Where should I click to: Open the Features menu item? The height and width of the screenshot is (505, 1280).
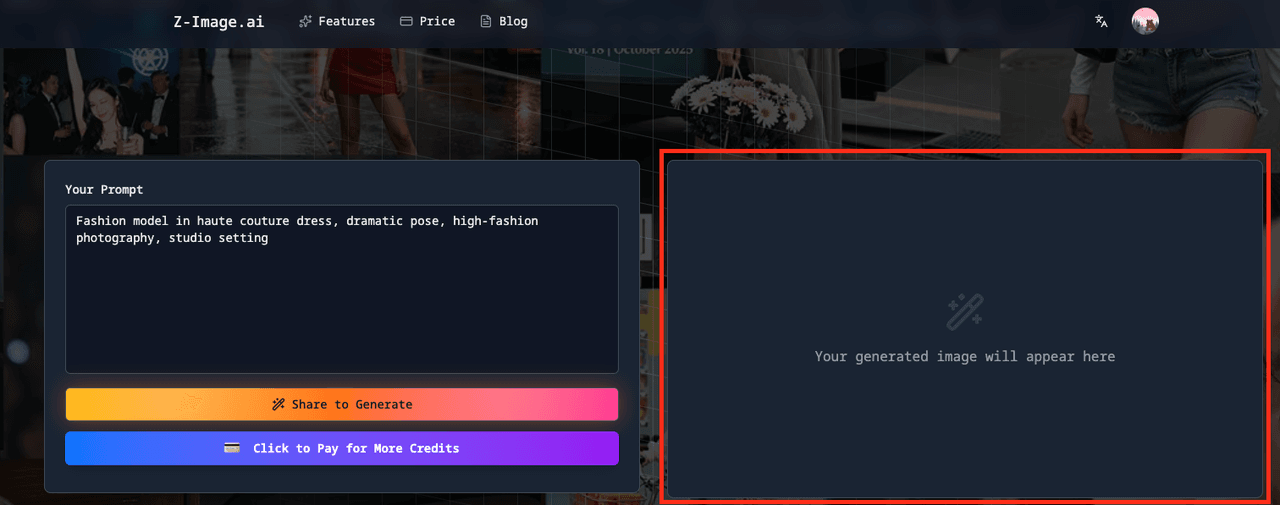pyautogui.click(x=337, y=21)
